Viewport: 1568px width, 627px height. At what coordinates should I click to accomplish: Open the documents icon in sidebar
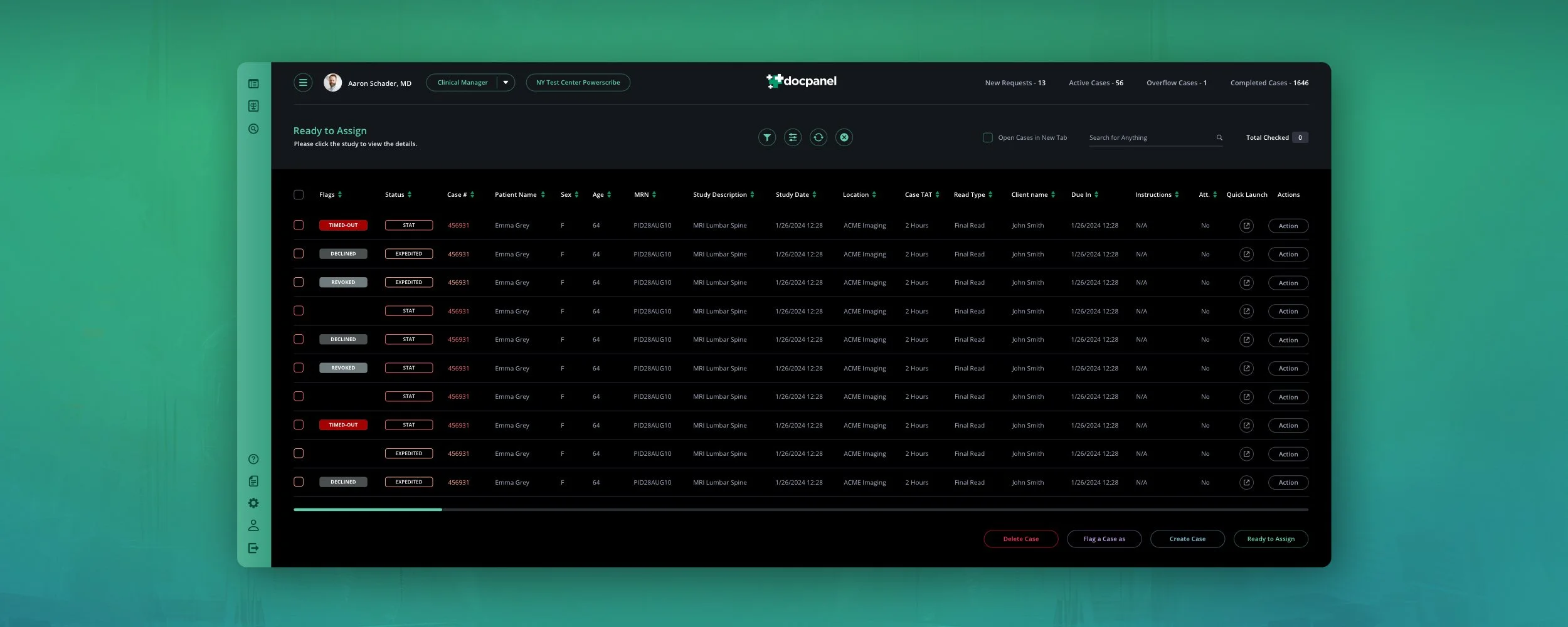click(x=253, y=481)
